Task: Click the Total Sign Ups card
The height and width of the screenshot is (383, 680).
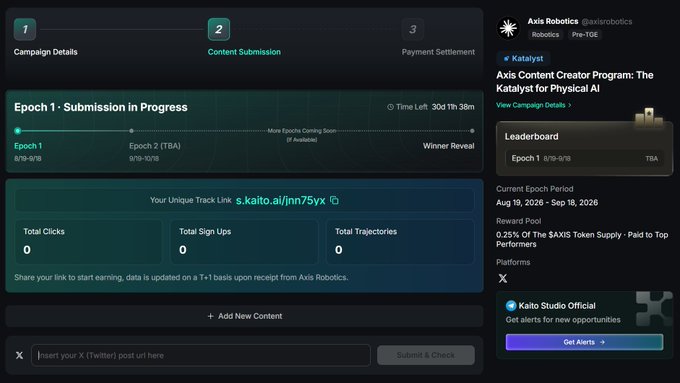Action: point(244,242)
